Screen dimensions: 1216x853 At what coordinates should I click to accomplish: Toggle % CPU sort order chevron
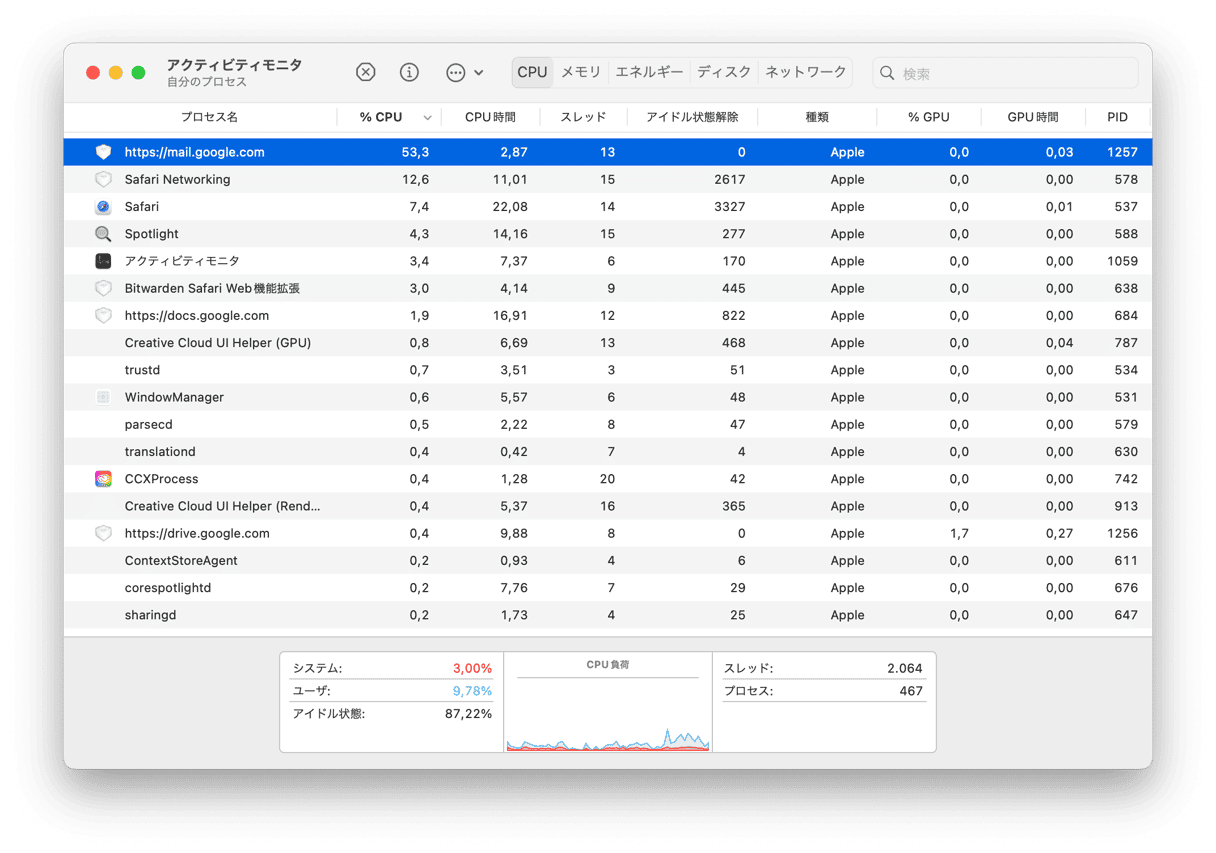pyautogui.click(x=427, y=118)
